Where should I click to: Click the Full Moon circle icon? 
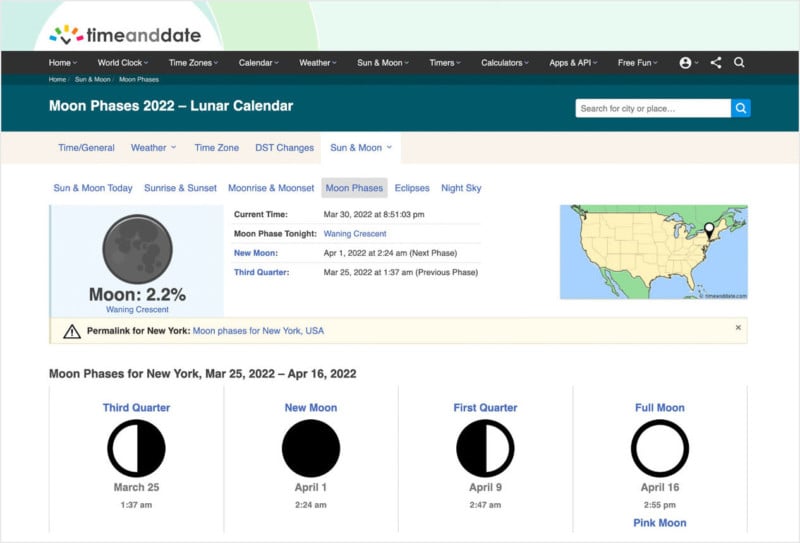[660, 448]
